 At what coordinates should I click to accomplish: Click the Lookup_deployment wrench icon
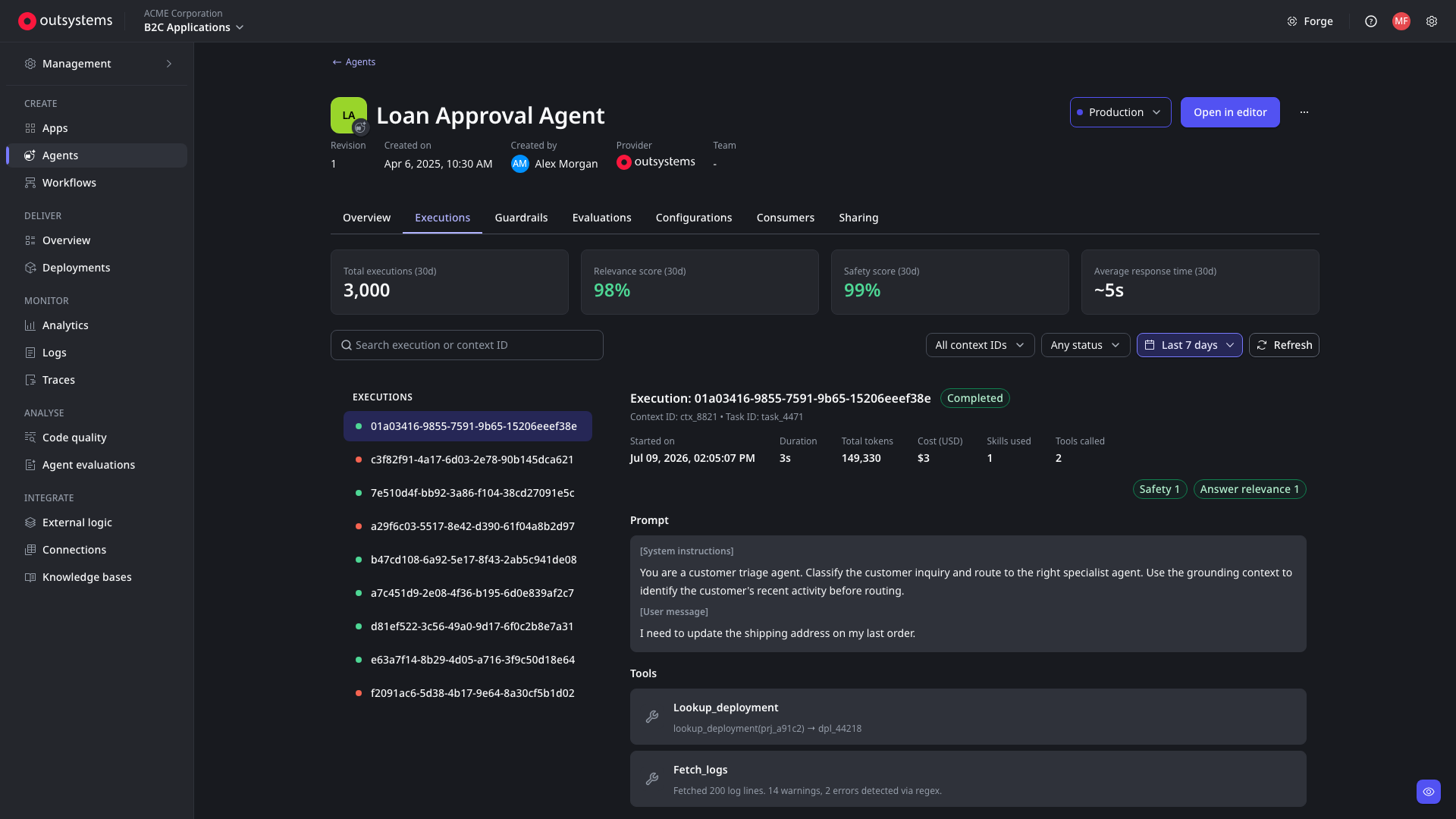coord(652,717)
